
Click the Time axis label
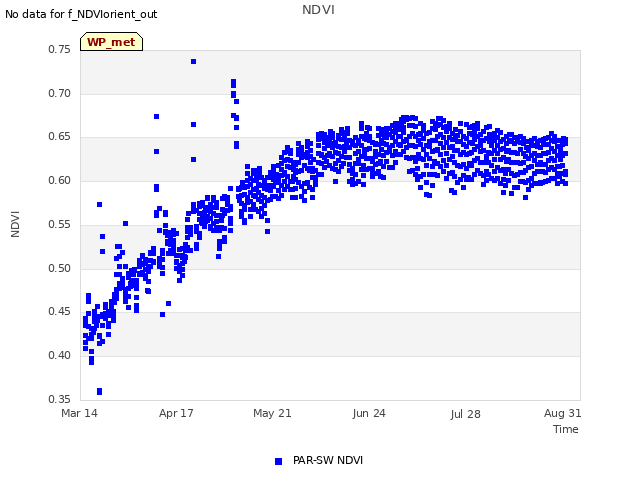coord(565,429)
